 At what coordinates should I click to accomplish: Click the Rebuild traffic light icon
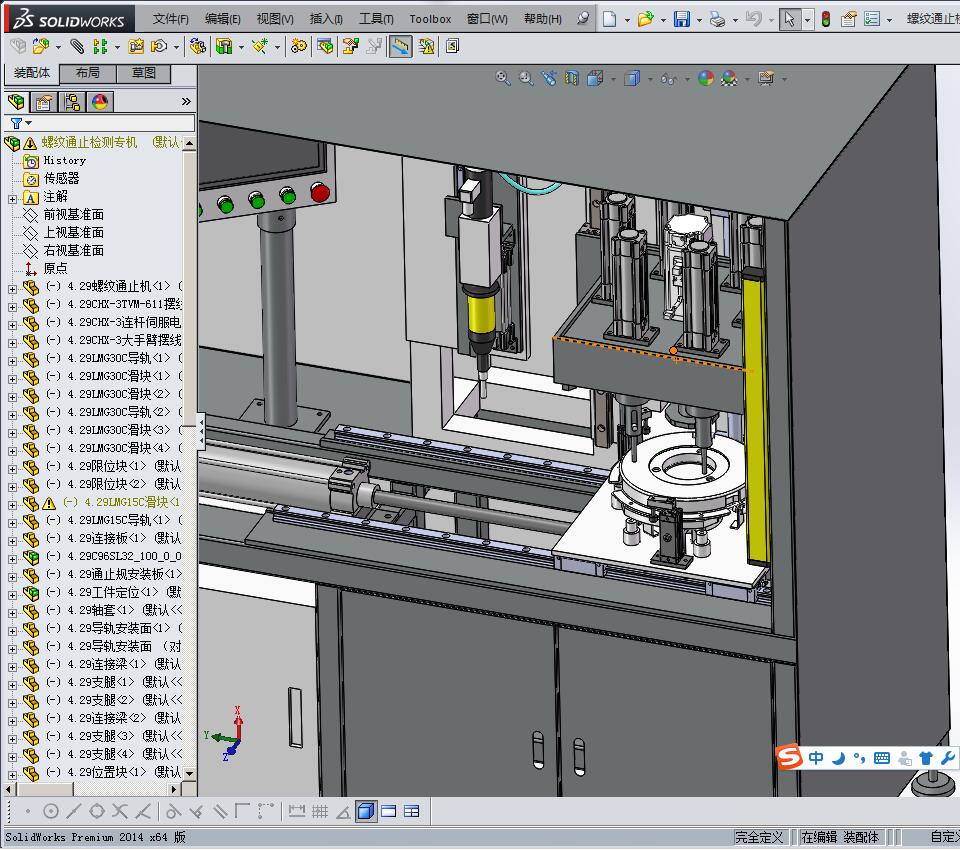click(825, 19)
